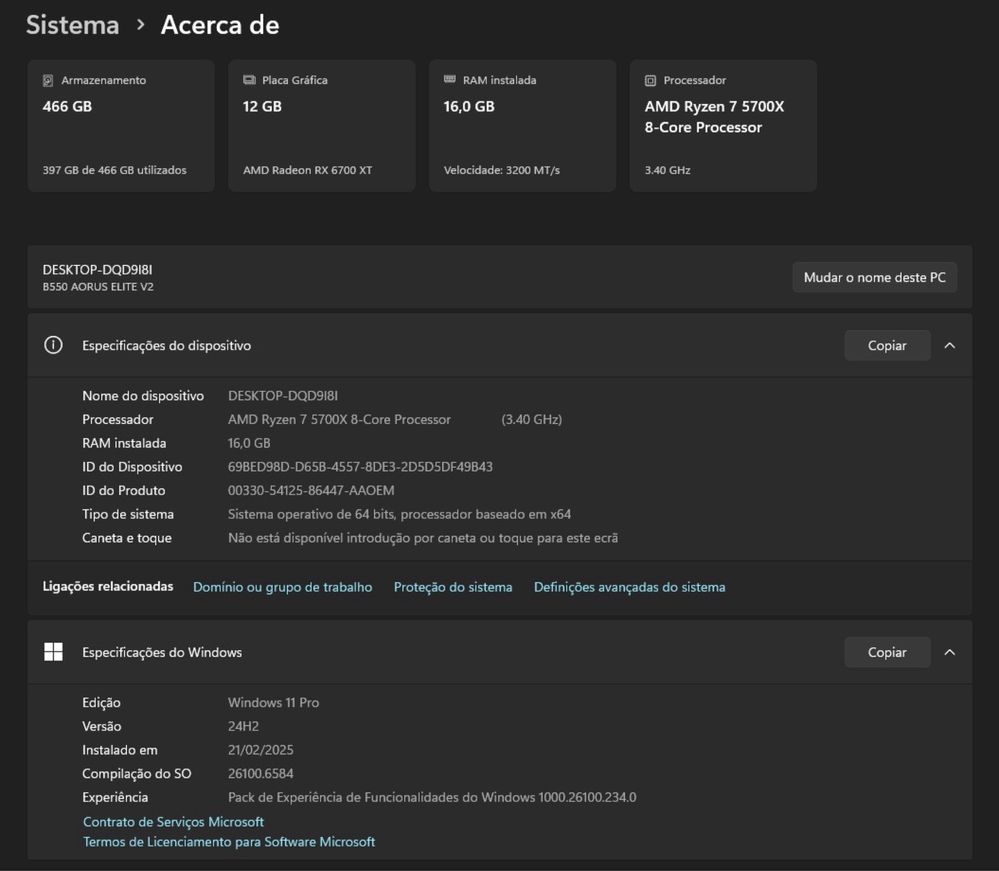Image resolution: width=999 pixels, height=871 pixels.
Task: Click the Experiência pack version text
Action: 432,797
